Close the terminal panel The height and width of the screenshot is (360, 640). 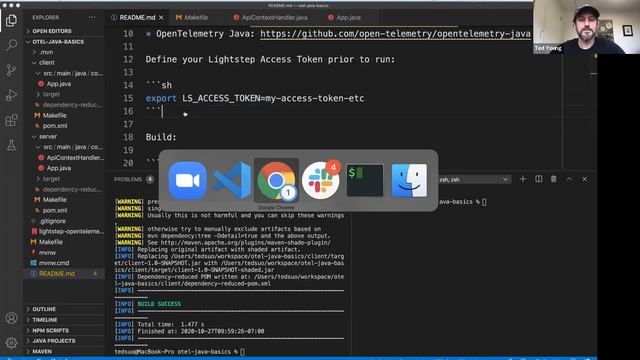(x=584, y=179)
